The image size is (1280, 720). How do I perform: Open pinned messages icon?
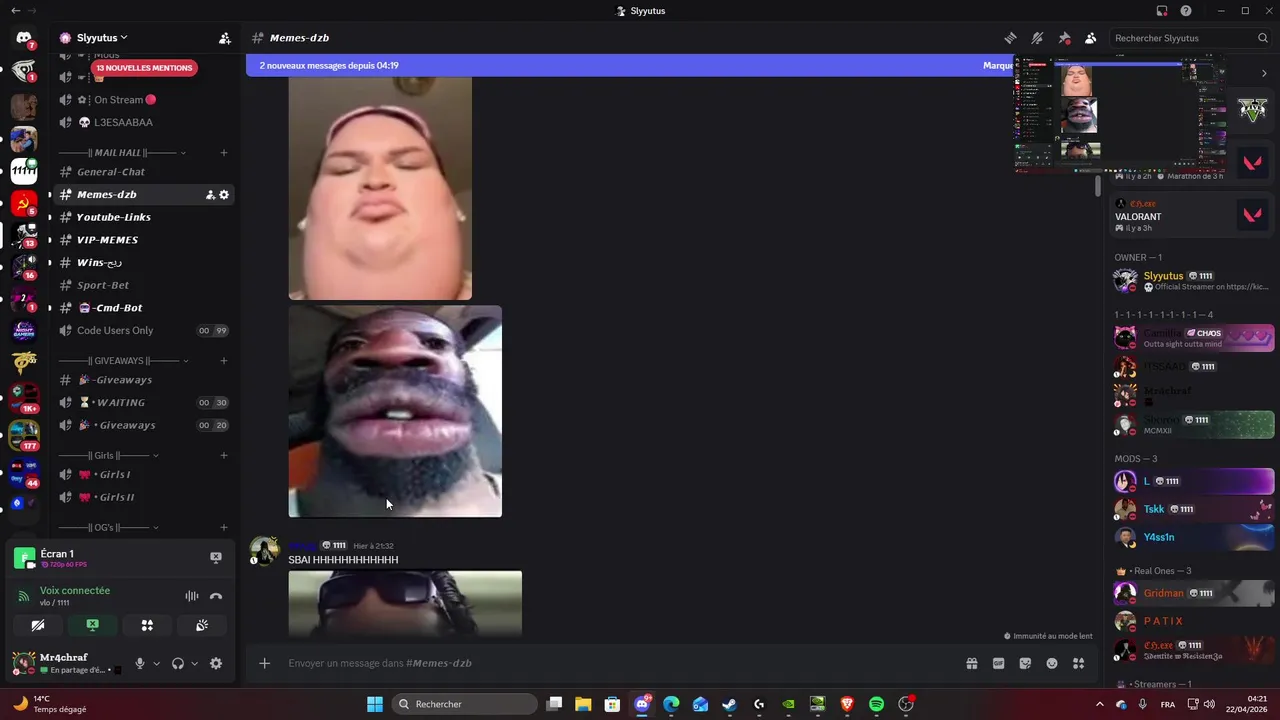pyautogui.click(x=1064, y=38)
